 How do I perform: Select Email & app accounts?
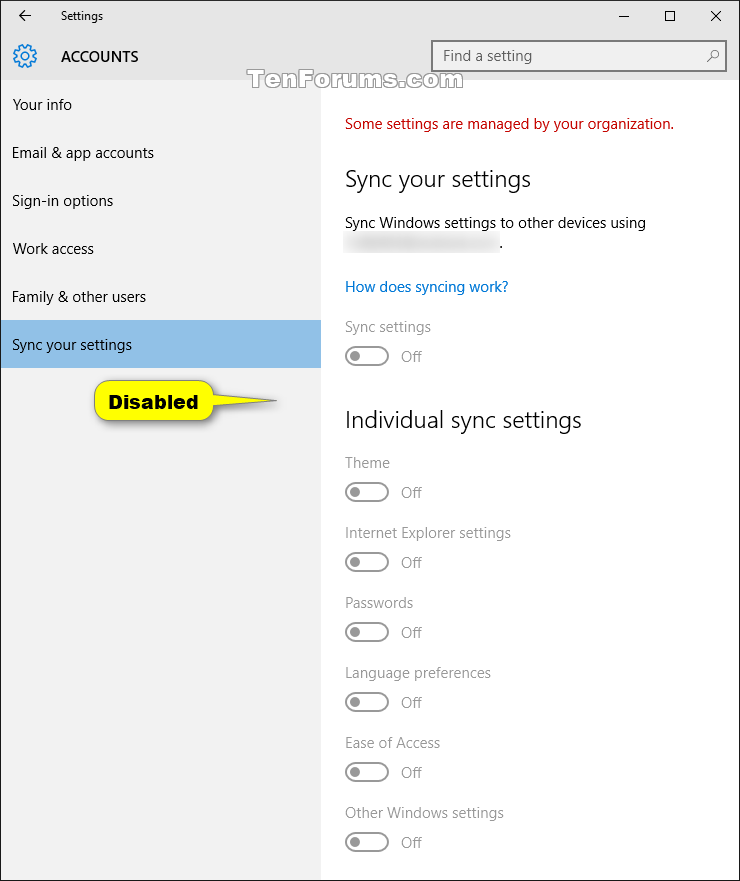[x=83, y=153]
